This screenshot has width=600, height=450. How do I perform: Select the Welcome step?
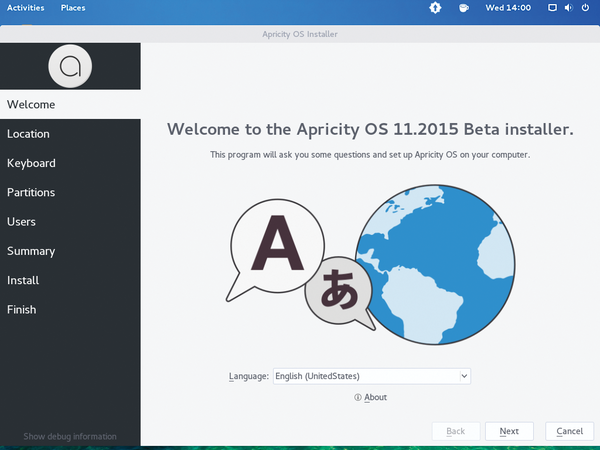[x=70, y=104]
